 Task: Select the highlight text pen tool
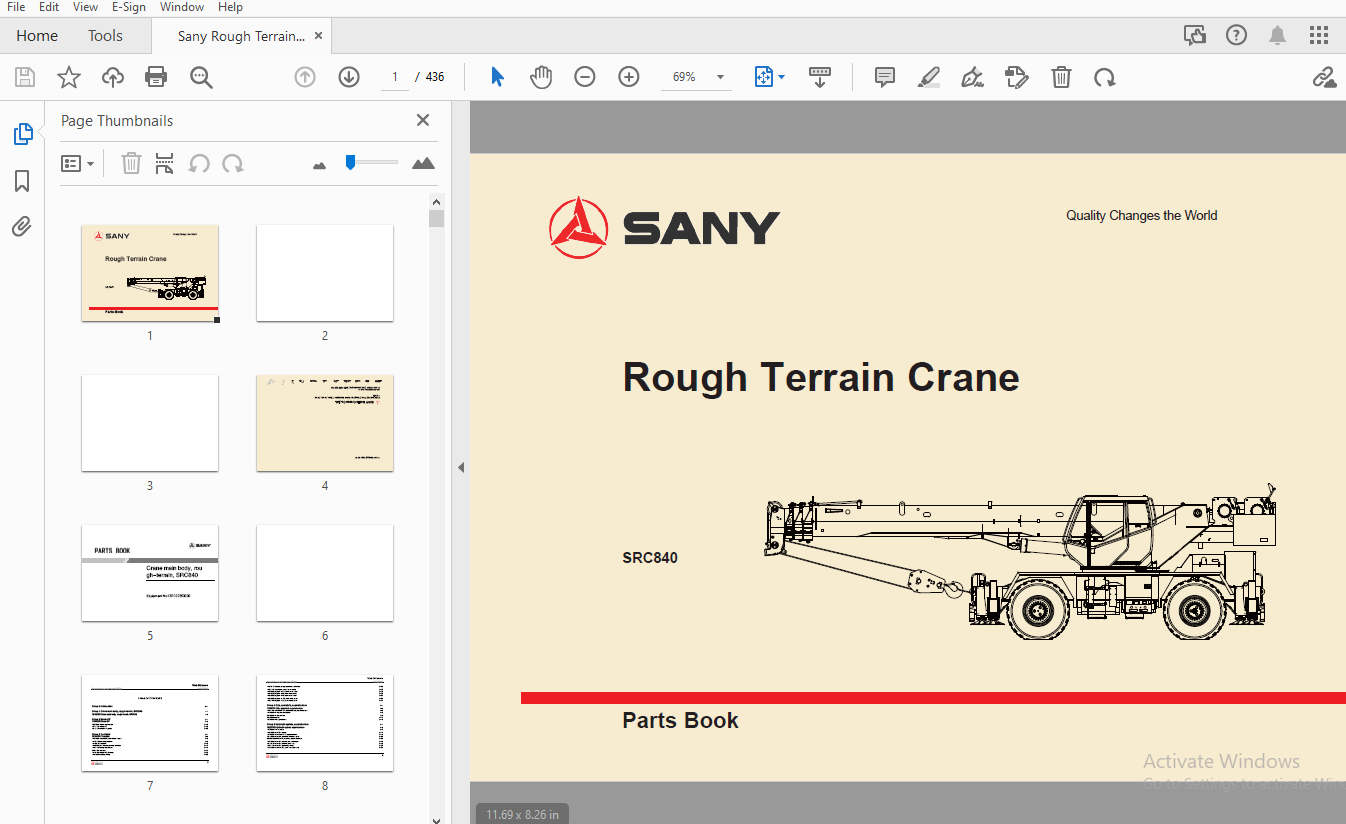click(x=929, y=77)
